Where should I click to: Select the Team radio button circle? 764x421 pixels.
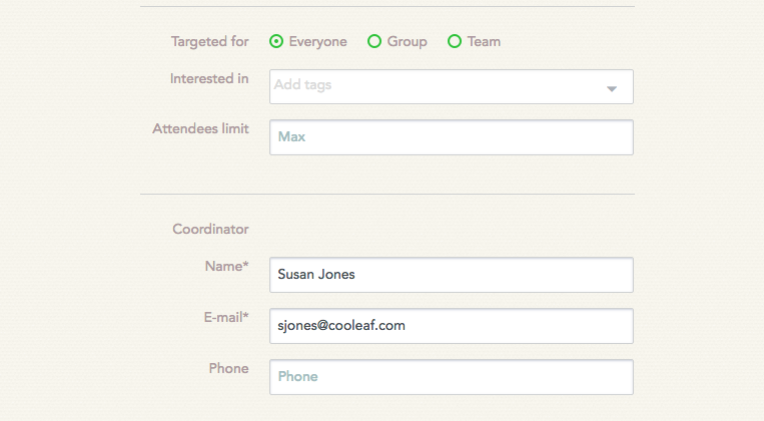tap(454, 42)
